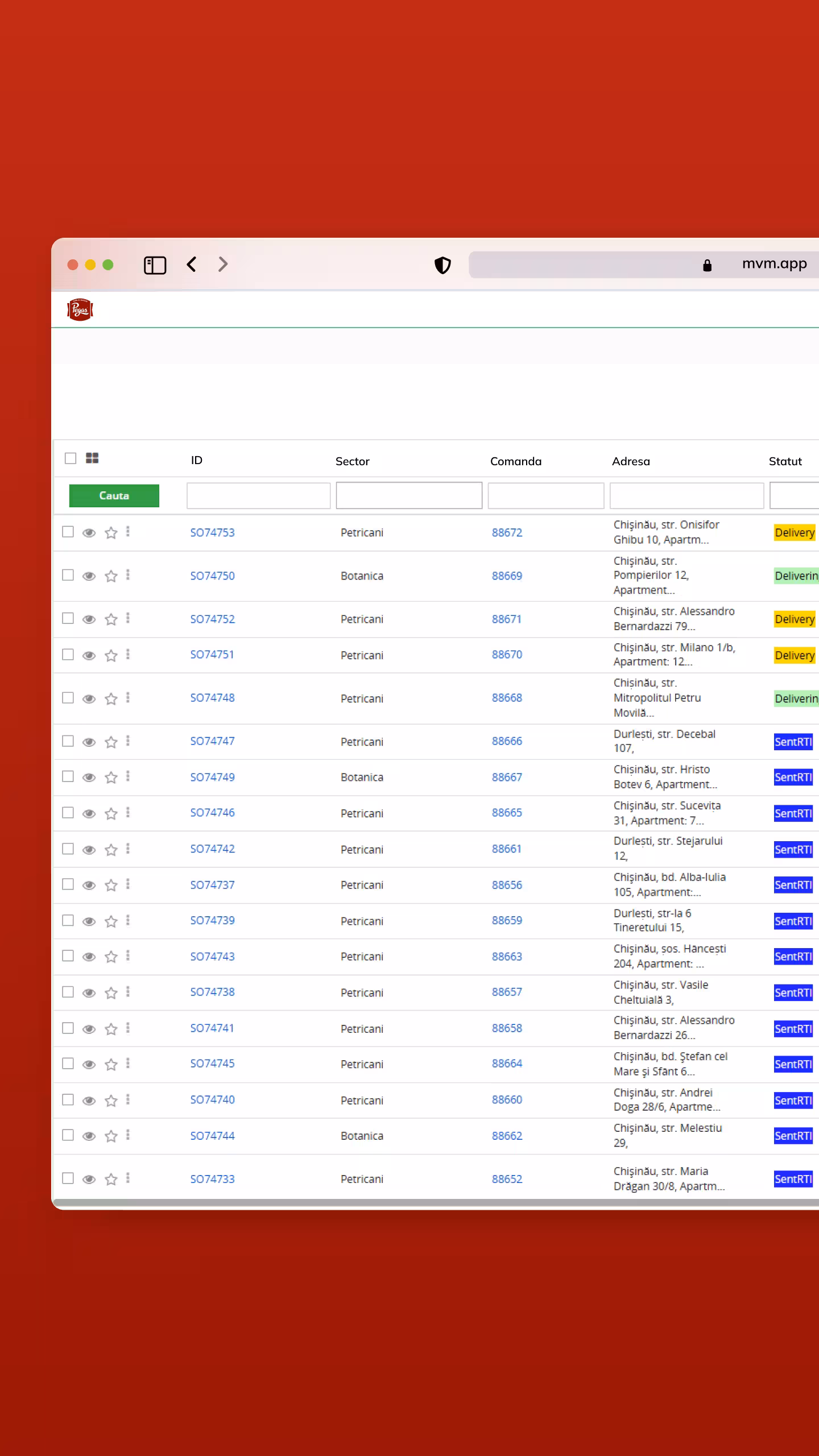This screenshot has height=1456, width=819.
Task: Select the checkbox for order SO74752
Action: click(68, 618)
